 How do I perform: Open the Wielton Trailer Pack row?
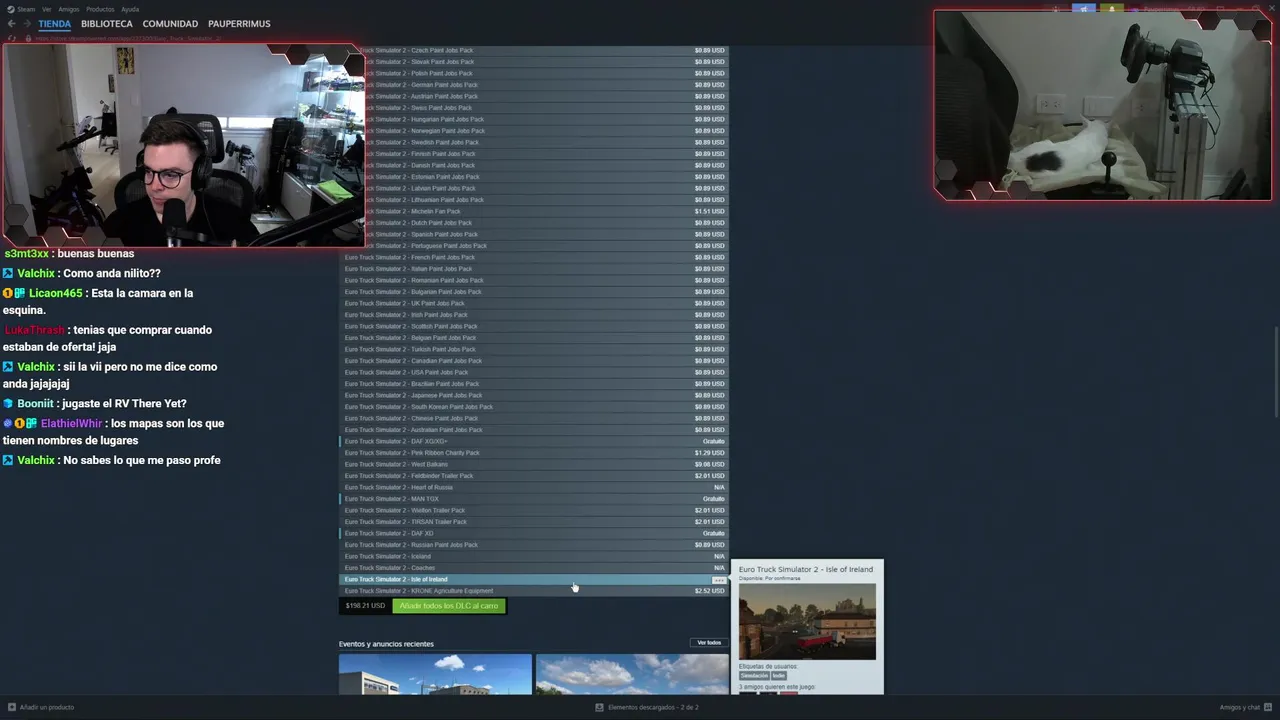pos(534,510)
